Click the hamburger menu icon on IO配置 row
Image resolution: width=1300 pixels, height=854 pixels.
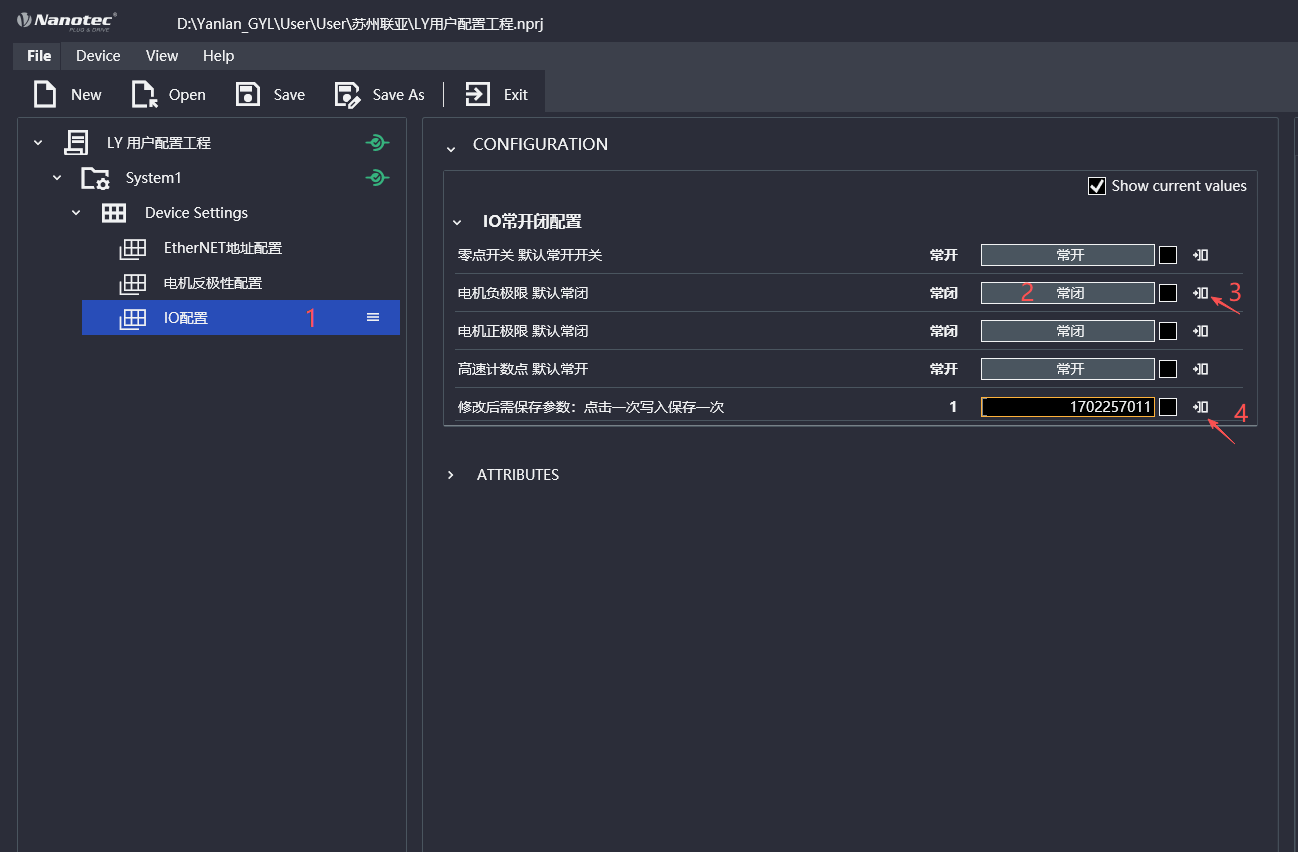[373, 317]
